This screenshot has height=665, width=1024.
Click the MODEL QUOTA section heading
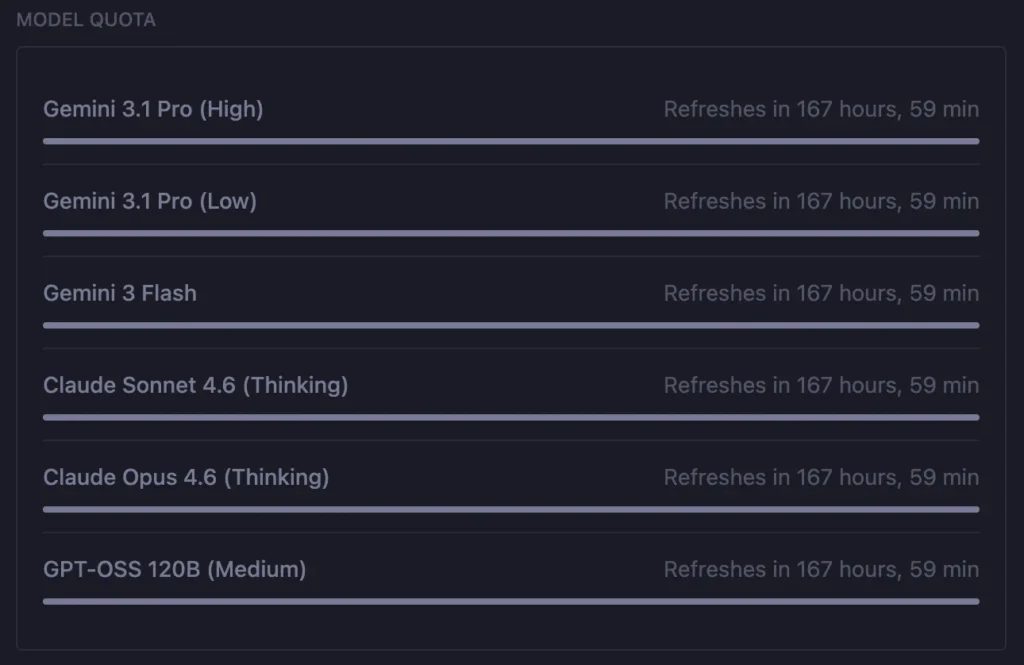[86, 20]
